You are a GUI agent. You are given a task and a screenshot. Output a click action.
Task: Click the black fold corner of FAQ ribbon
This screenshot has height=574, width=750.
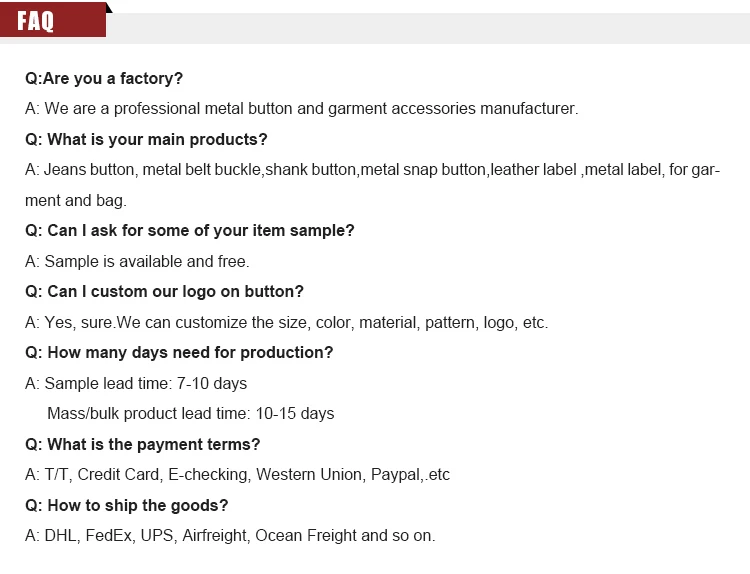click(109, 8)
